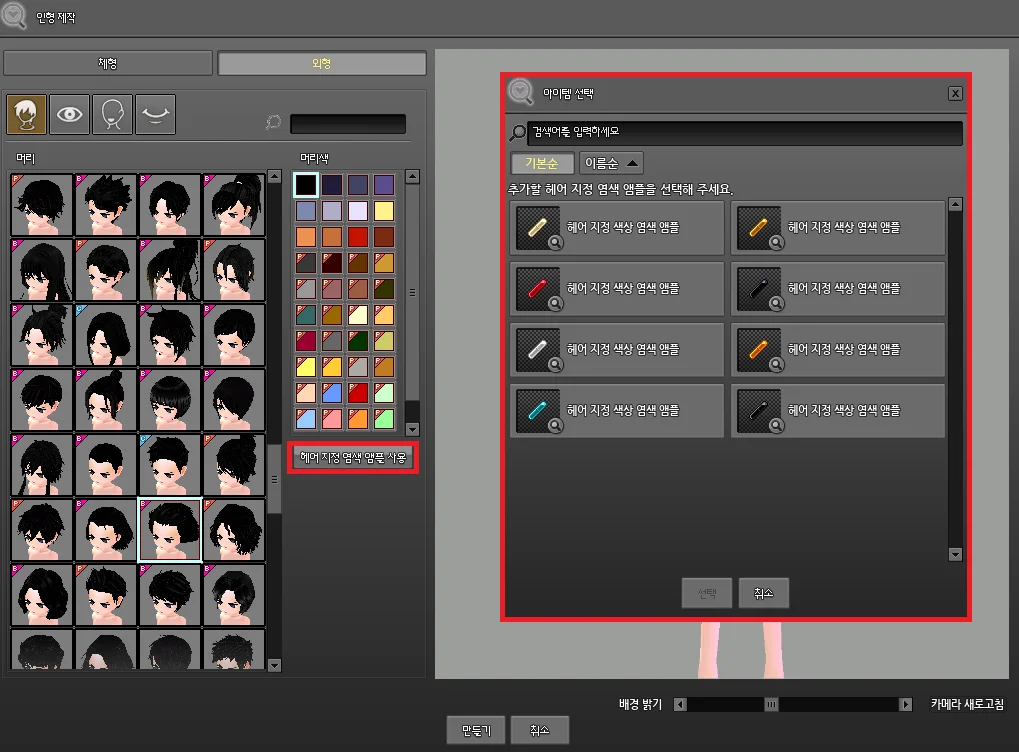Image resolution: width=1019 pixels, height=752 pixels.
Task: Click the 만들기 create button
Action: 475,729
